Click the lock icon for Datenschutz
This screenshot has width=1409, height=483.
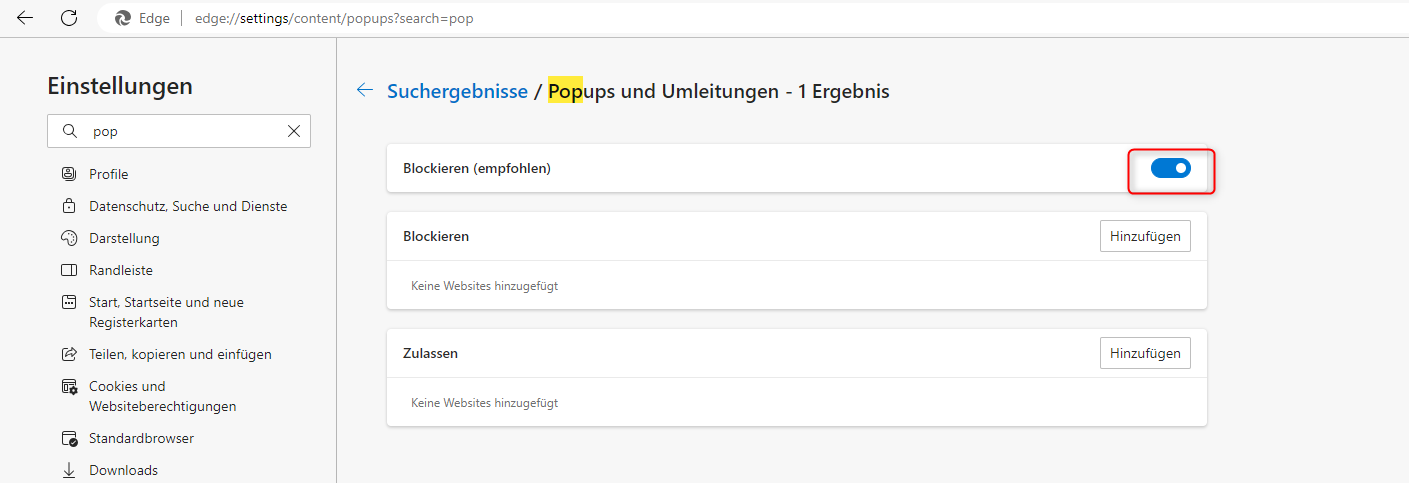point(69,206)
